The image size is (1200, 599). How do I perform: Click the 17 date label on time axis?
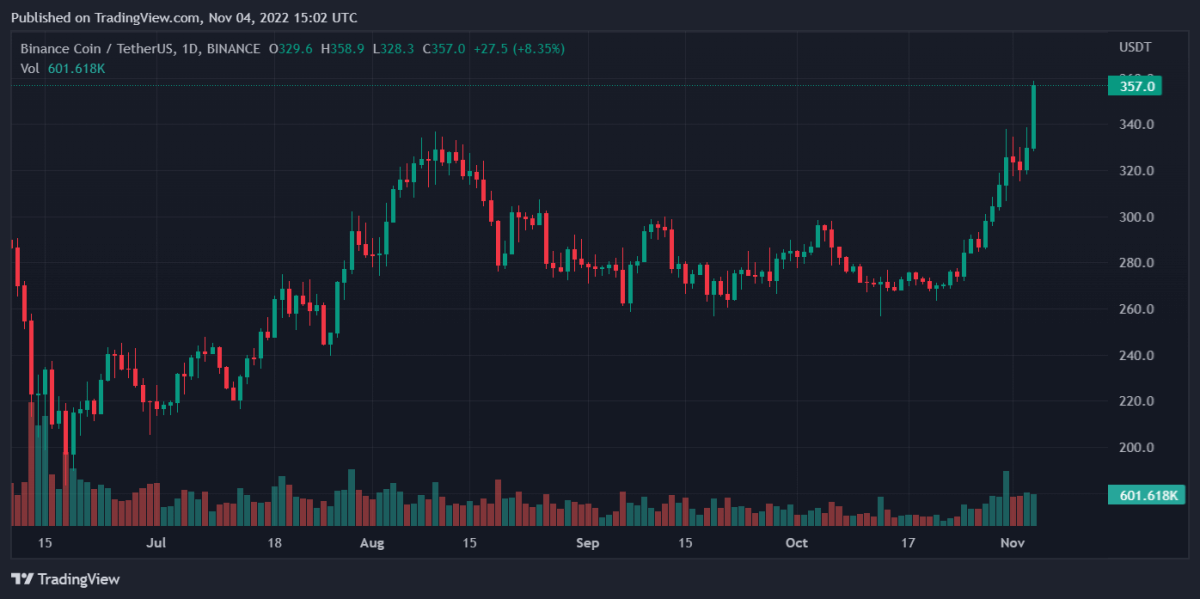click(x=908, y=544)
